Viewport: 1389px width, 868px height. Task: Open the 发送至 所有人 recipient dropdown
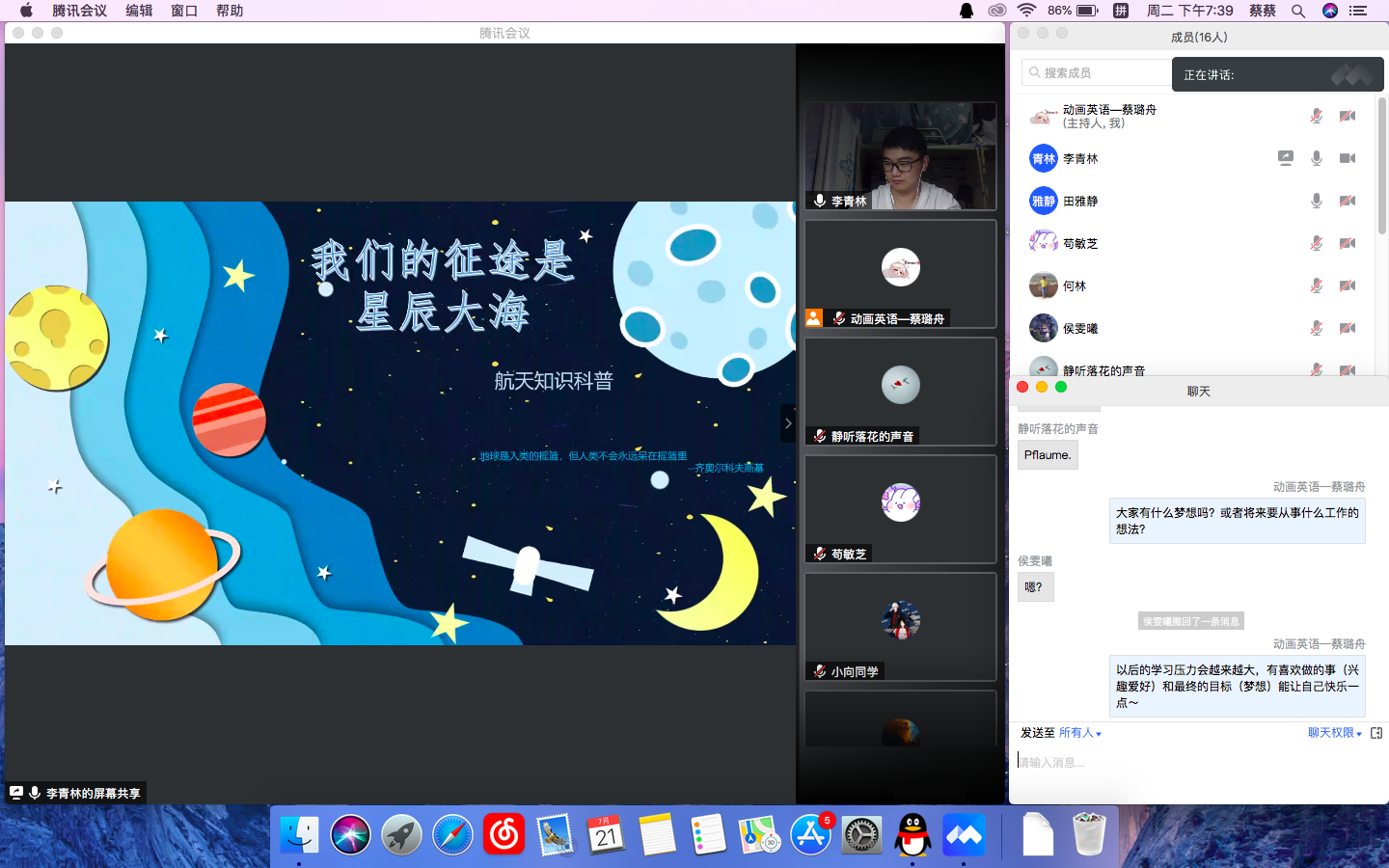click(1079, 733)
